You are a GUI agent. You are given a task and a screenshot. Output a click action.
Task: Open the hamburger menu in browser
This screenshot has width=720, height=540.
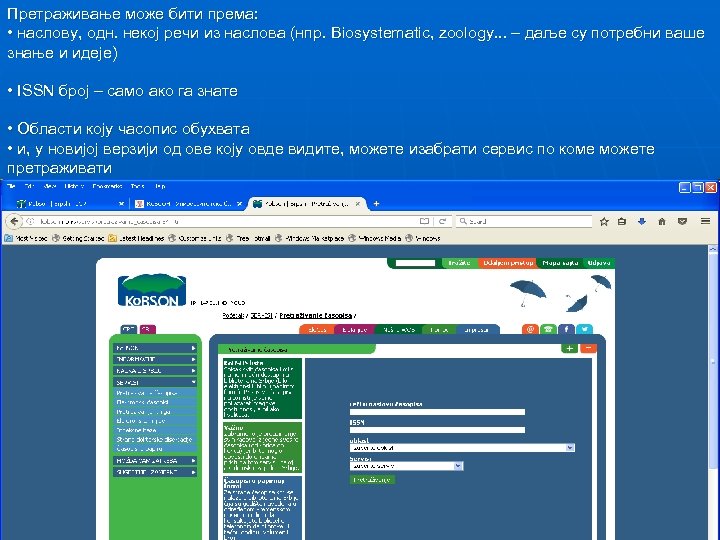(x=705, y=221)
